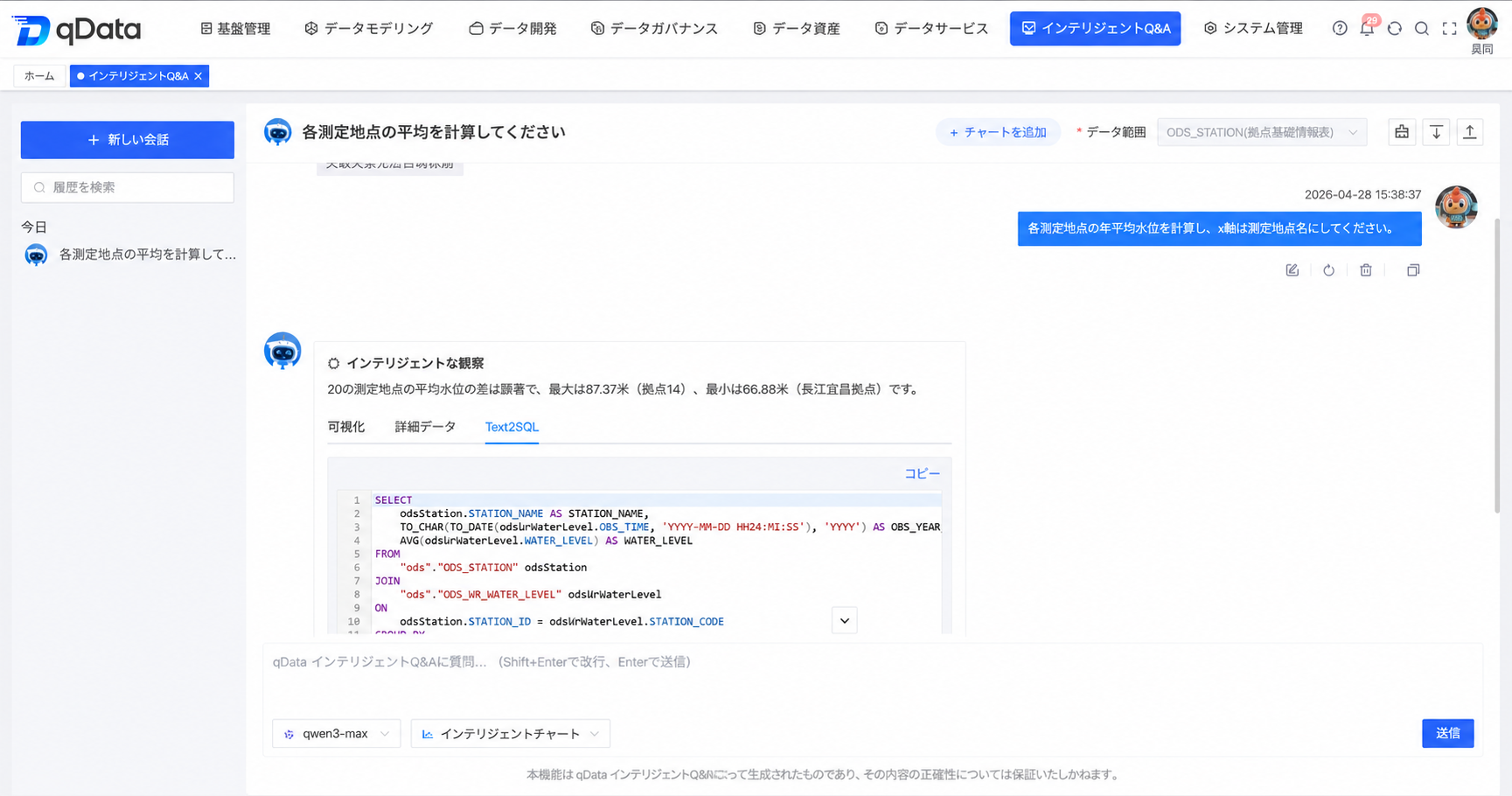Open the help question-mark icon

(x=1340, y=28)
